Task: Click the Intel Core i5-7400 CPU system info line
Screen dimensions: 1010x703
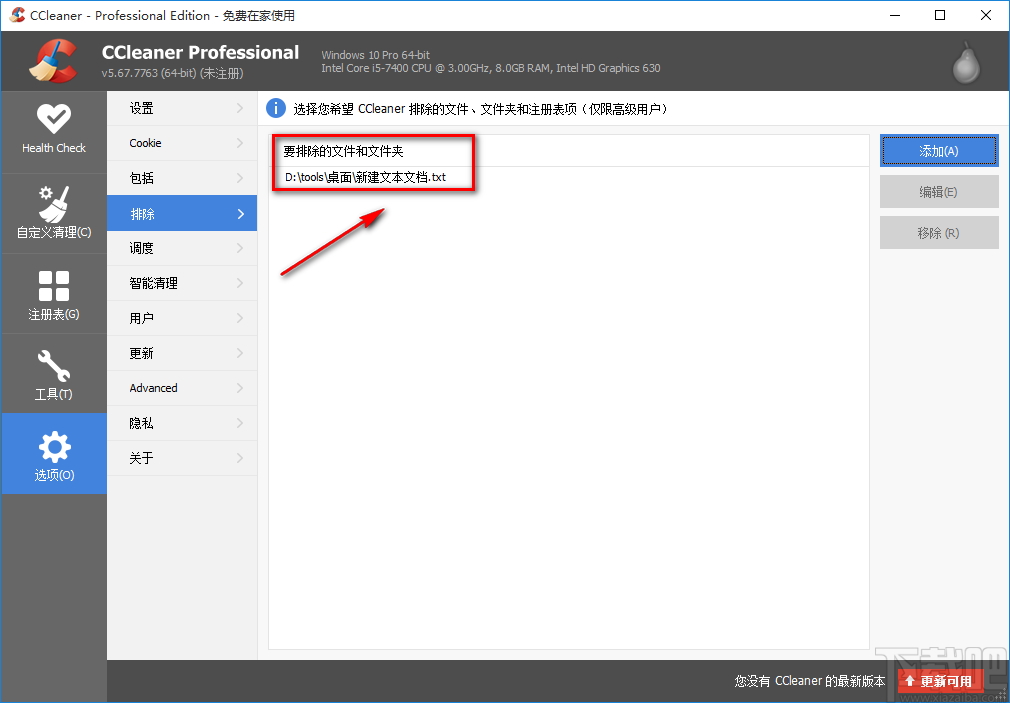Action: 491,68
